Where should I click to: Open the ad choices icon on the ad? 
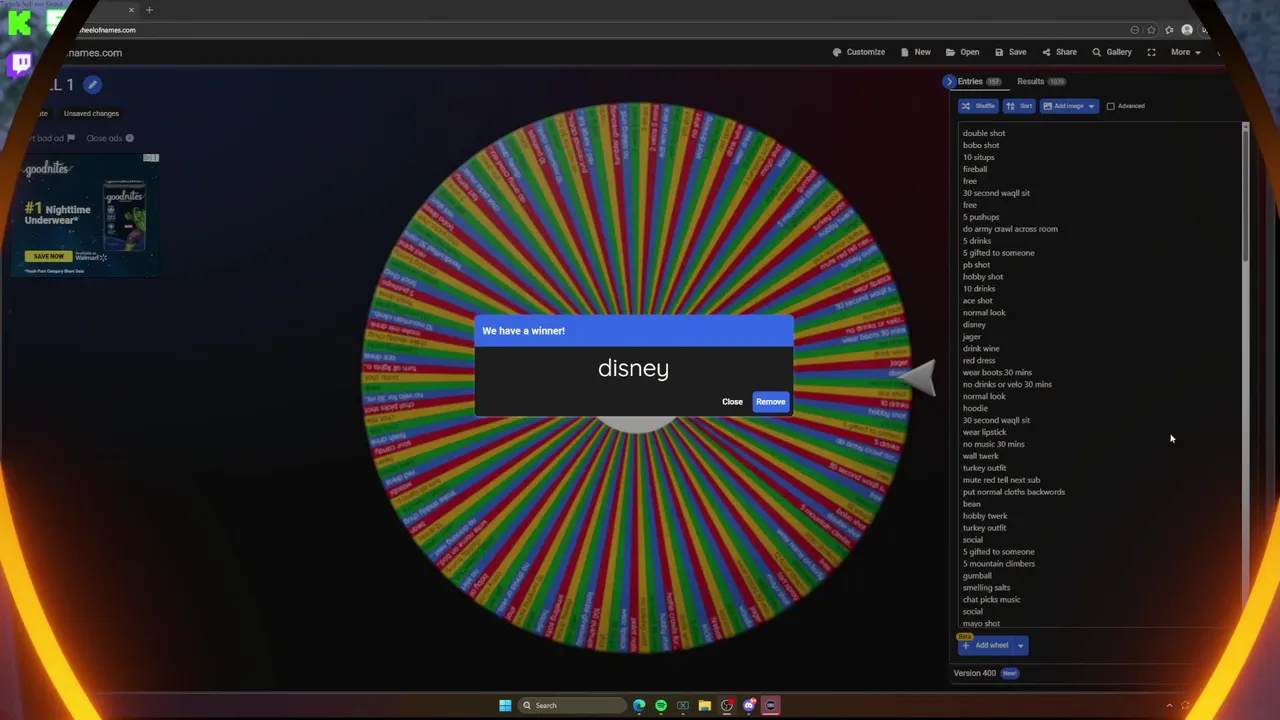(x=151, y=158)
